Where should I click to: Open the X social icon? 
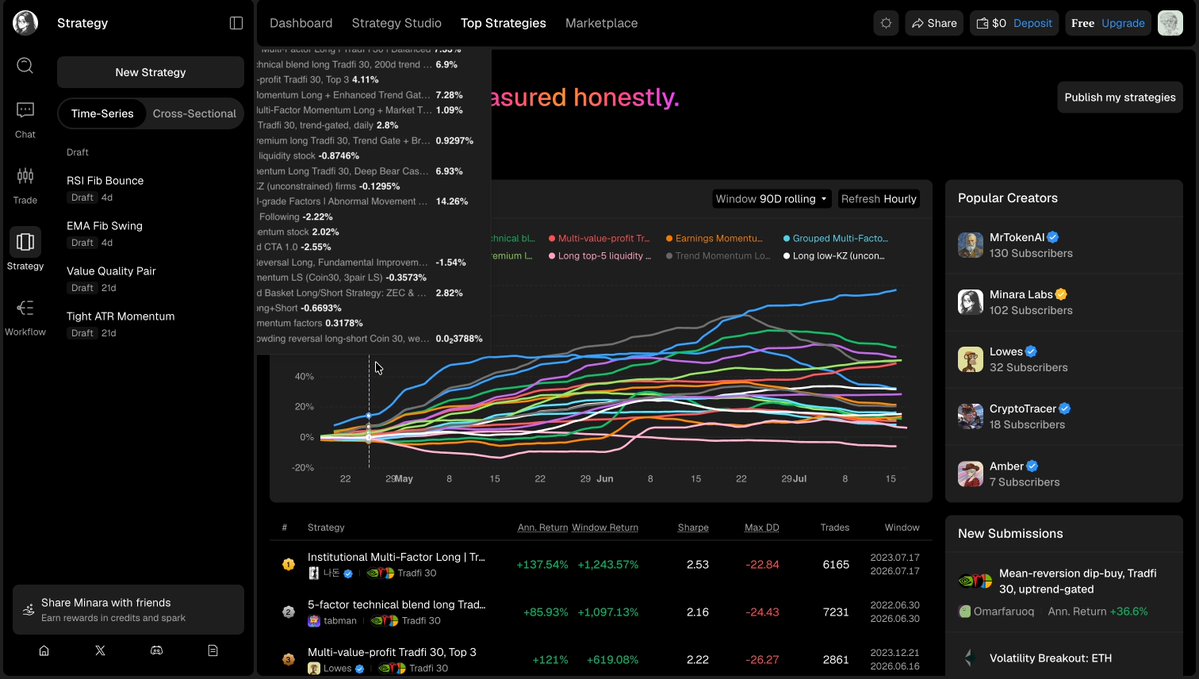point(100,651)
